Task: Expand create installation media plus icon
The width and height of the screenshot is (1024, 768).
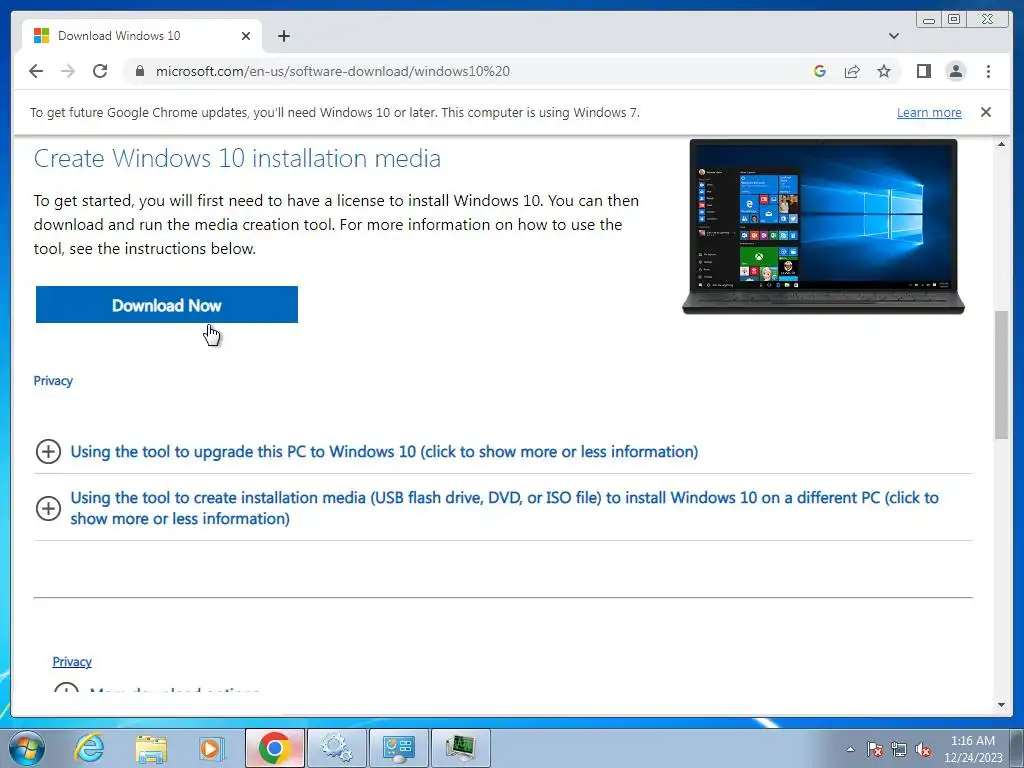Action: pyautogui.click(x=48, y=507)
